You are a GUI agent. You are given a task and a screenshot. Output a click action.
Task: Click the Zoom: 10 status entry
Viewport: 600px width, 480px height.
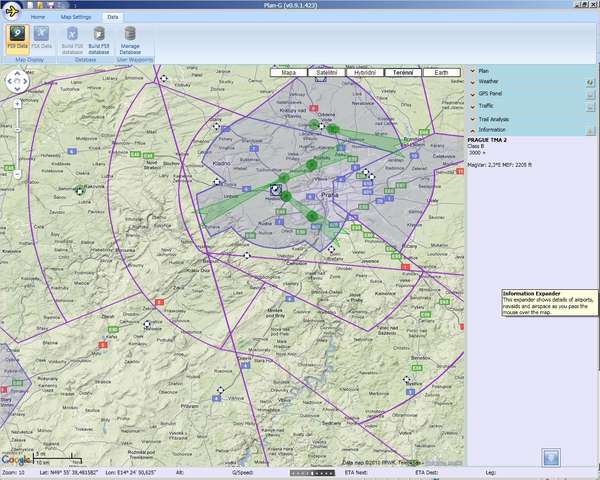click(13, 473)
